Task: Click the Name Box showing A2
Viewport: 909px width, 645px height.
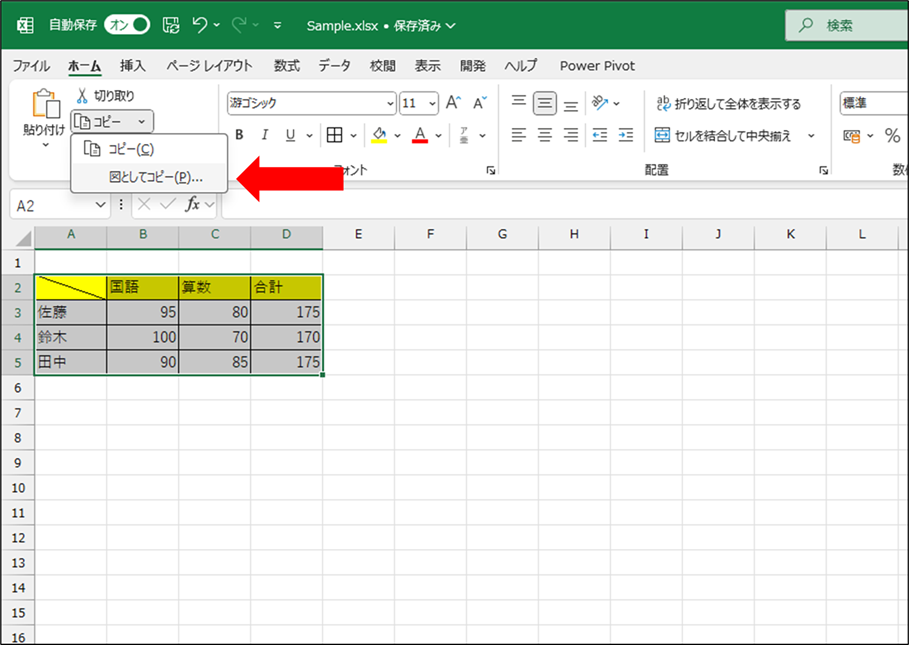Action: (60, 205)
